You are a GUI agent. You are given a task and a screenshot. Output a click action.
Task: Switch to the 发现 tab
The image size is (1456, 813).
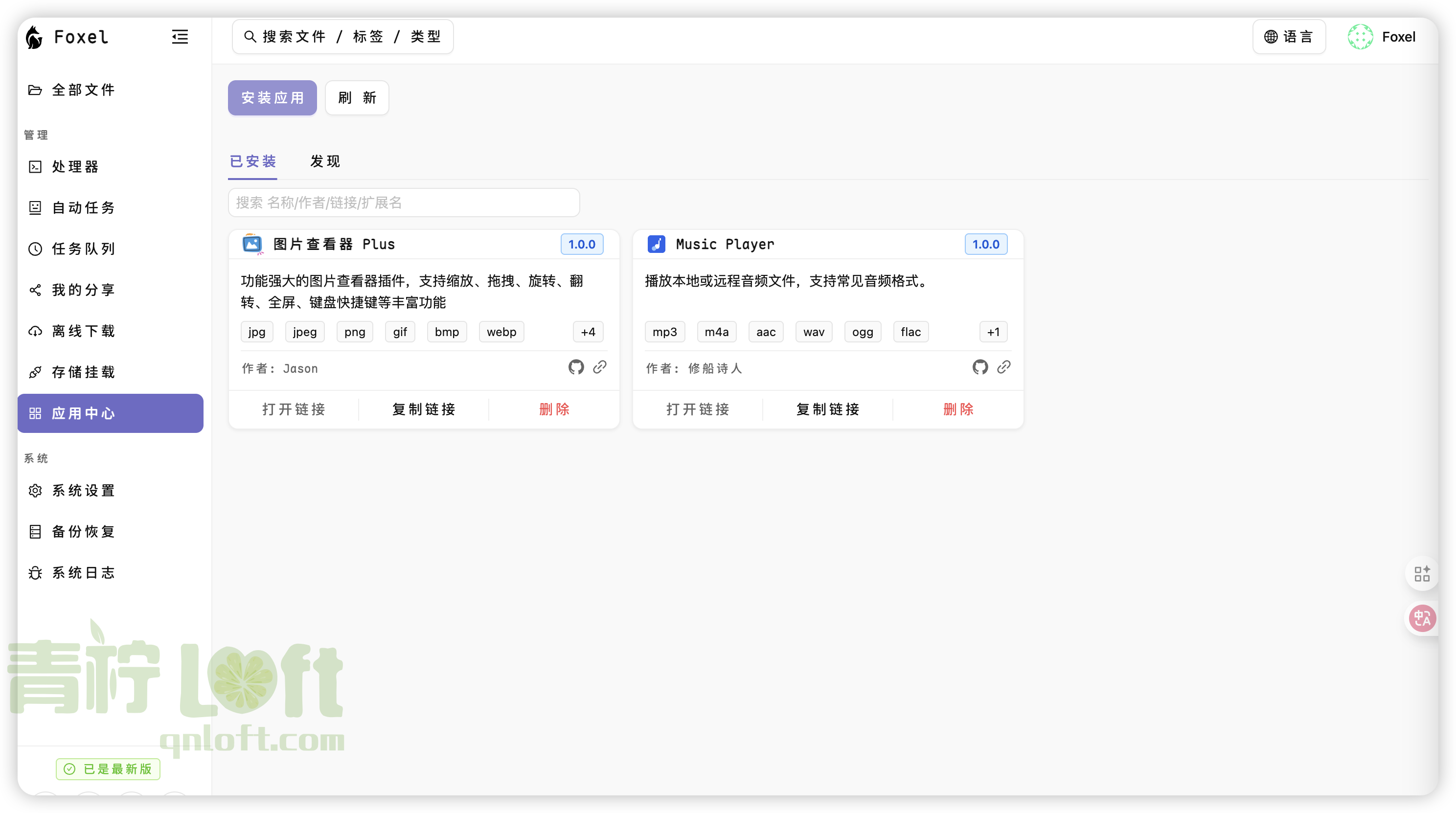pyautogui.click(x=324, y=161)
